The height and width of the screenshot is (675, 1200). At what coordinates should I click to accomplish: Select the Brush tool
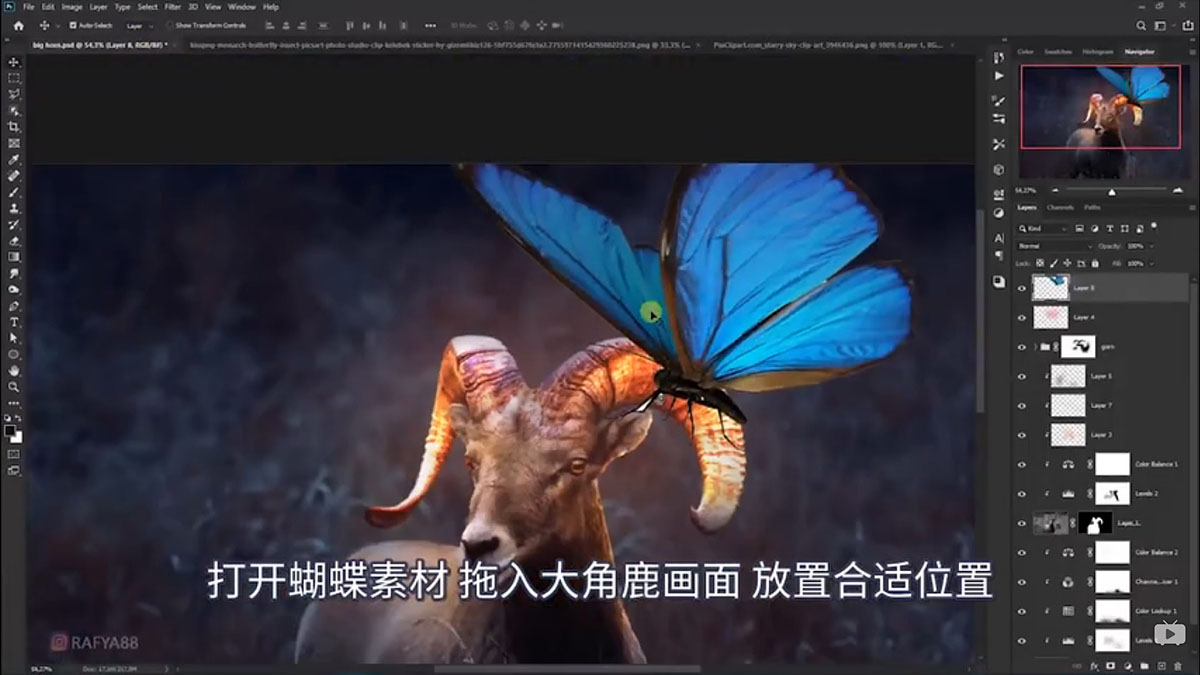tap(14, 193)
